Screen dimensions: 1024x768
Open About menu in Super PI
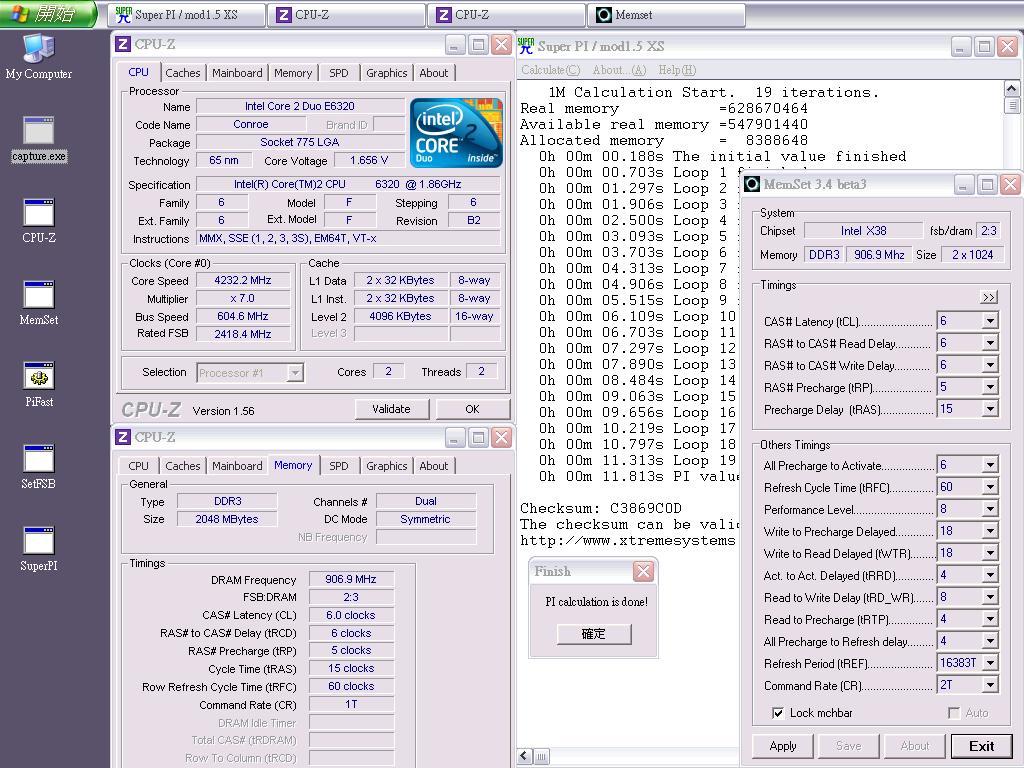click(618, 70)
